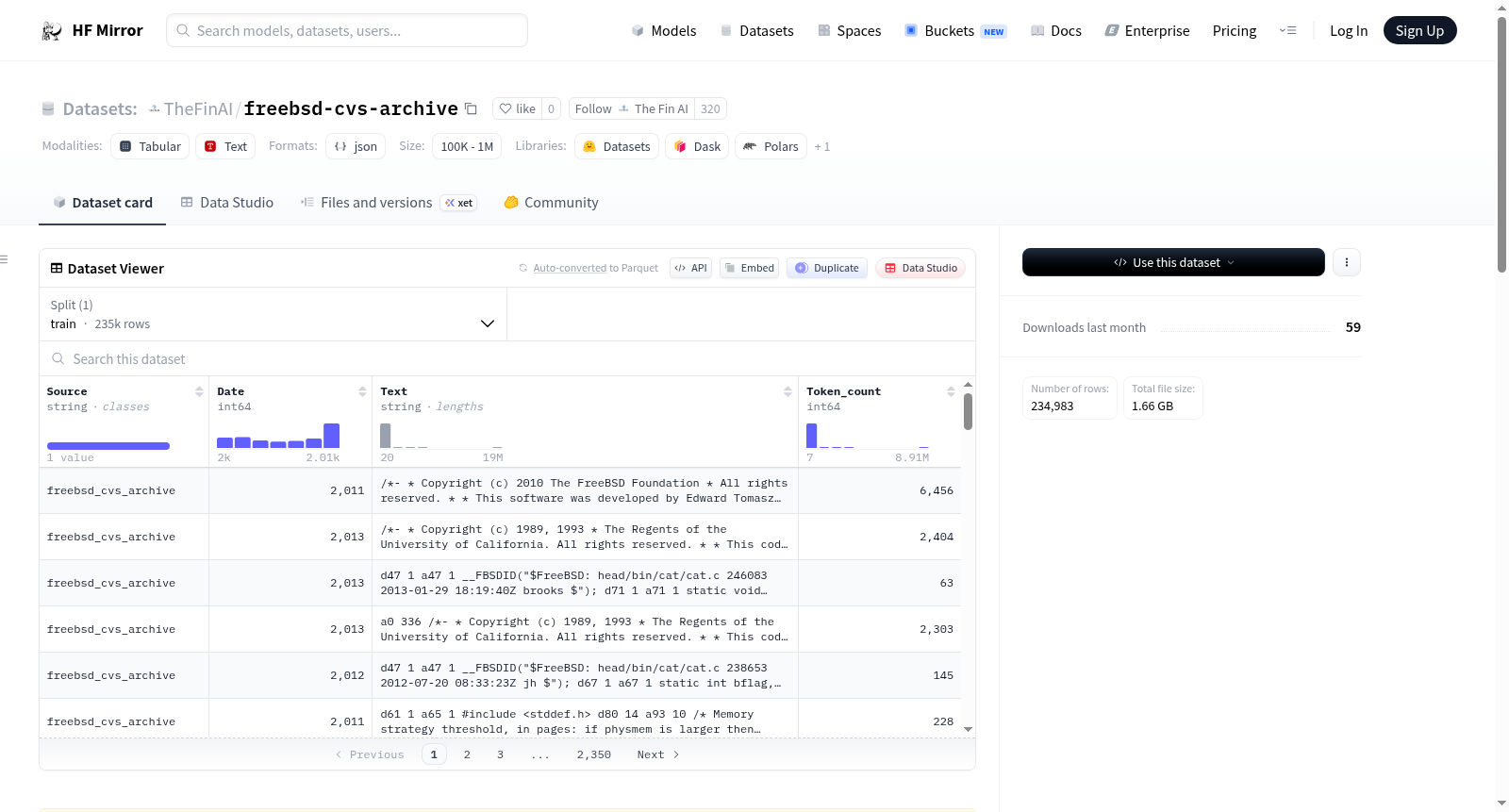Click the dataset viewer table scrollbar
This screenshot has height=812, width=1509.
pyautogui.click(x=968, y=411)
